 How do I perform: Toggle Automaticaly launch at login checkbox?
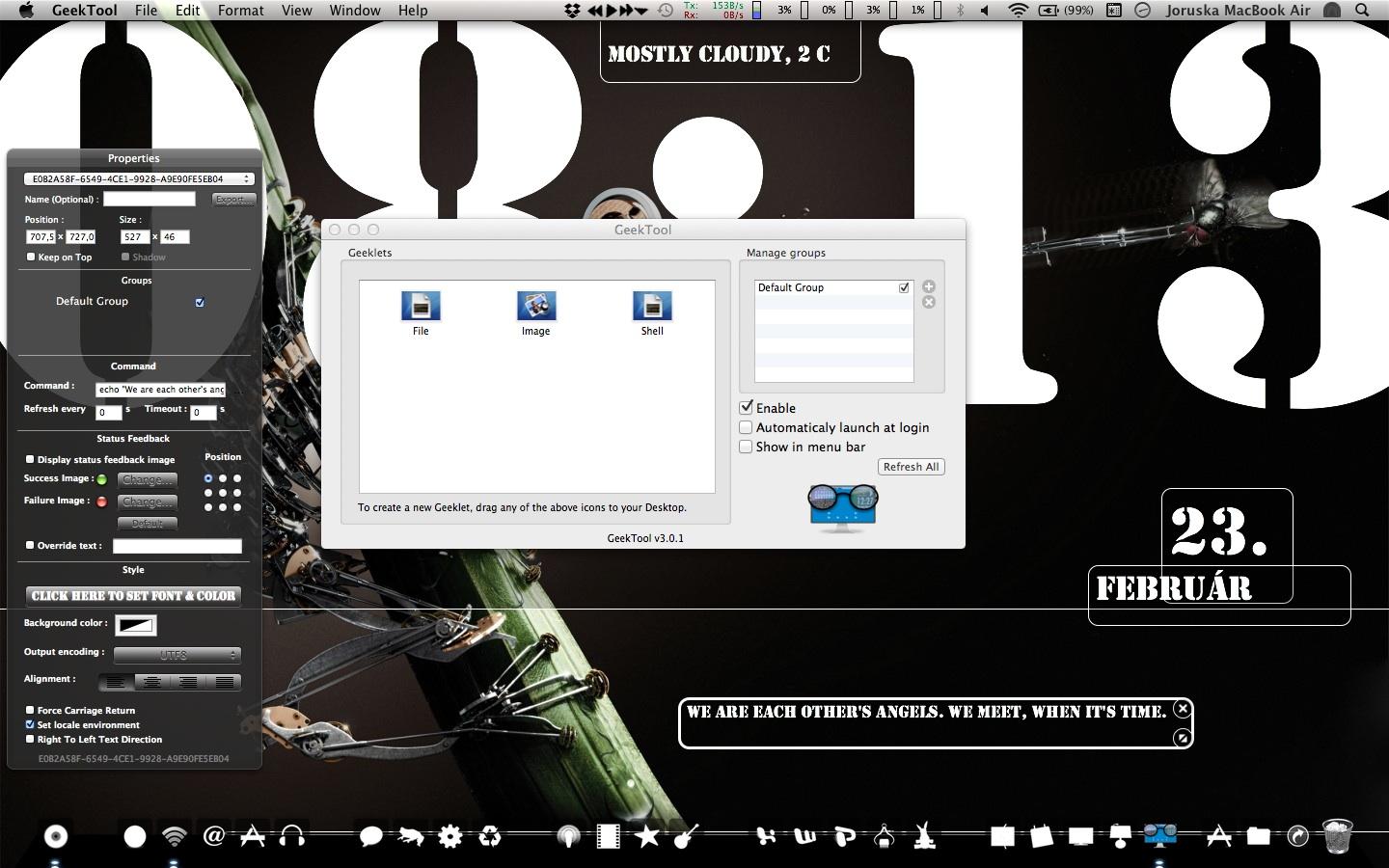pyautogui.click(x=746, y=427)
